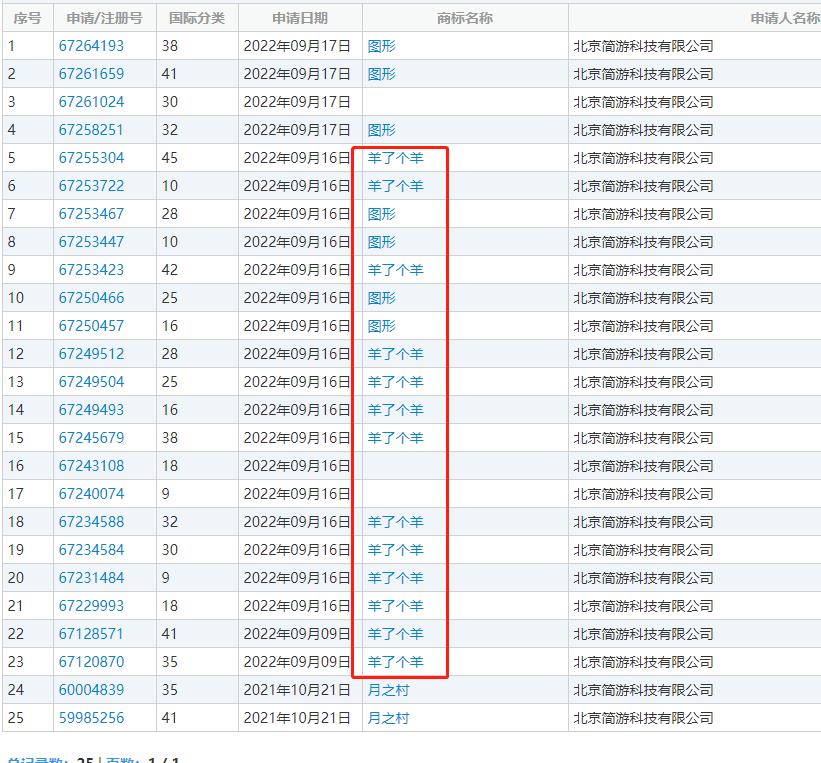Click 羊了个羊 trademark in row 20
This screenshot has height=763, width=821.
click(x=395, y=578)
